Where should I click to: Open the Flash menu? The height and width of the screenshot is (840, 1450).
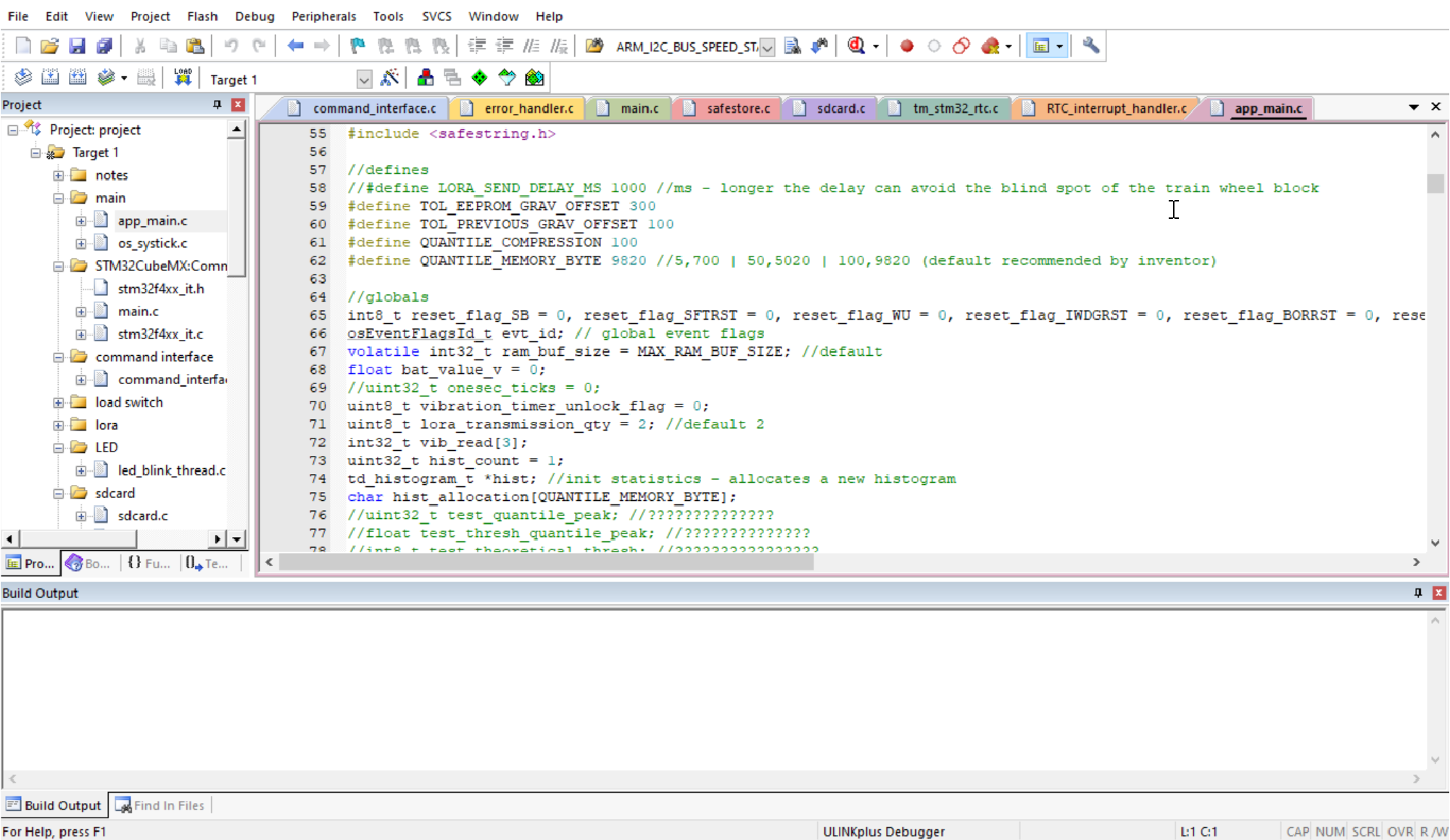pyautogui.click(x=202, y=16)
